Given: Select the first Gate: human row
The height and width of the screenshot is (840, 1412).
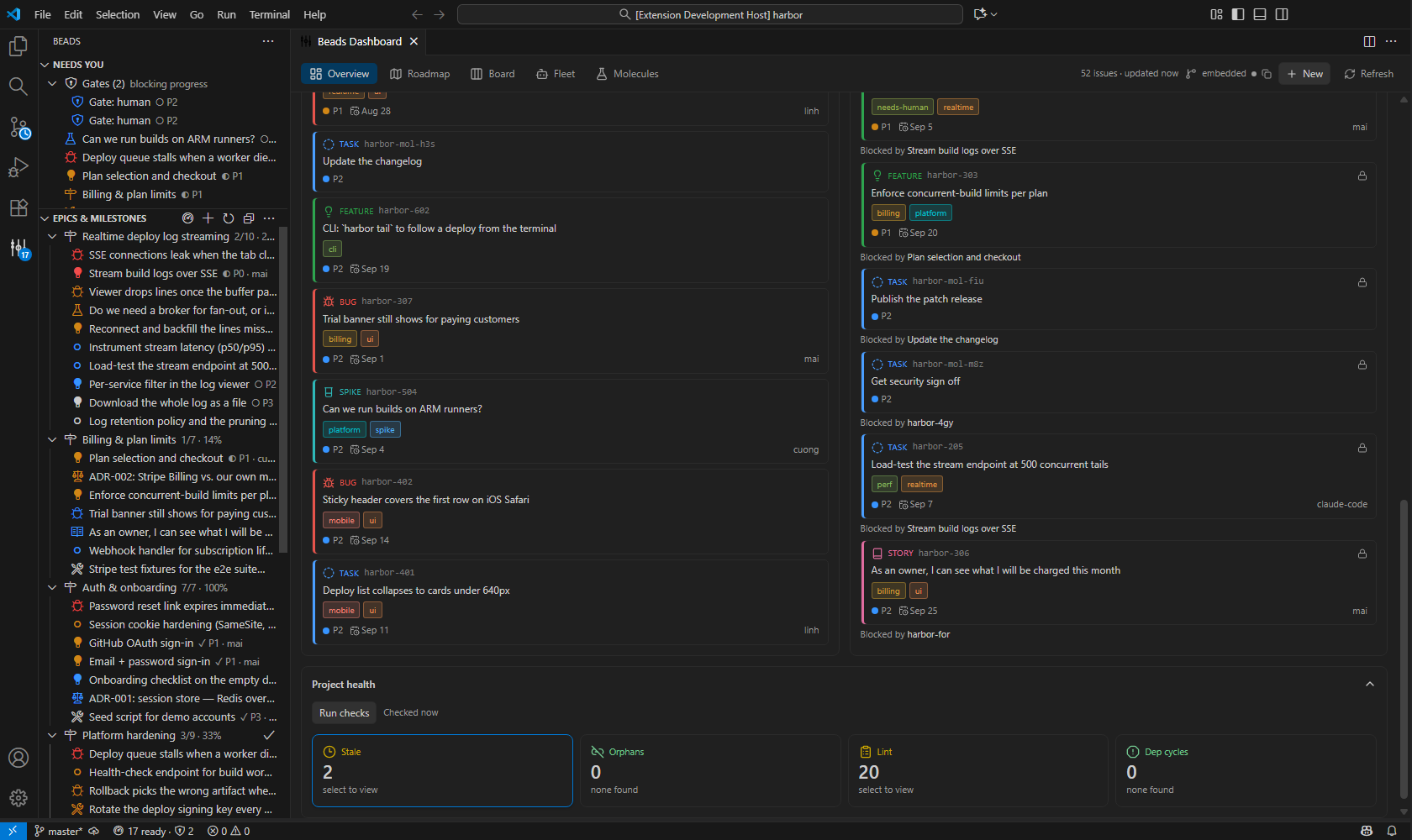Looking at the screenshot, I should coord(161,102).
